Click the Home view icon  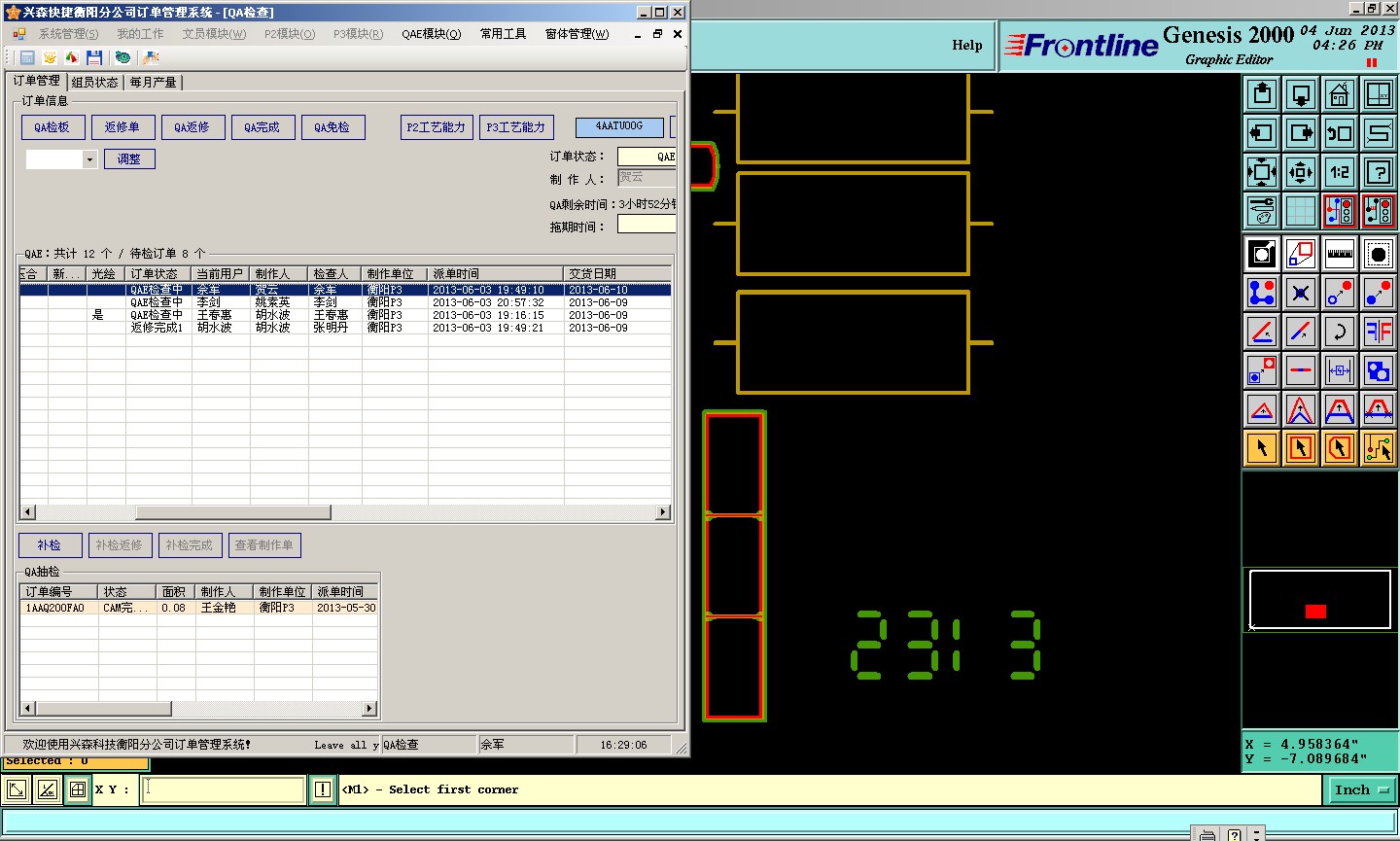click(x=1340, y=94)
